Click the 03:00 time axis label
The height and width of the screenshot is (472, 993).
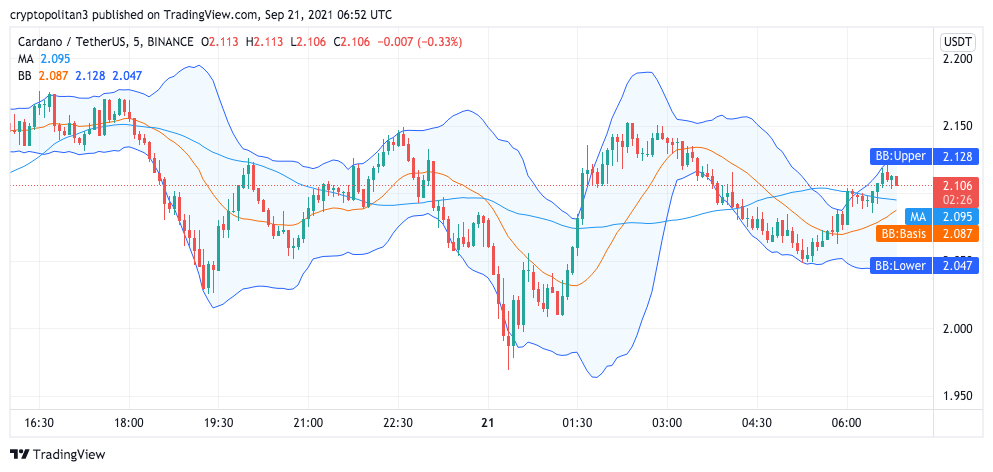pyautogui.click(x=667, y=423)
